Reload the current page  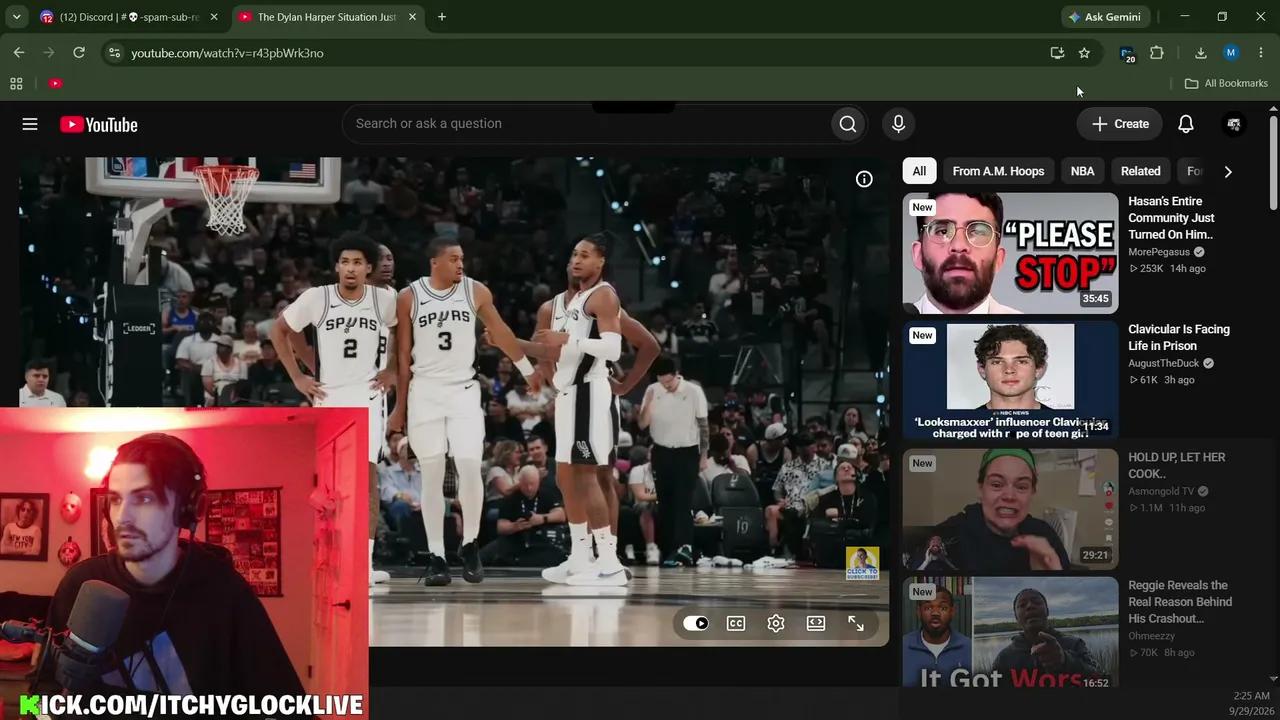(79, 53)
